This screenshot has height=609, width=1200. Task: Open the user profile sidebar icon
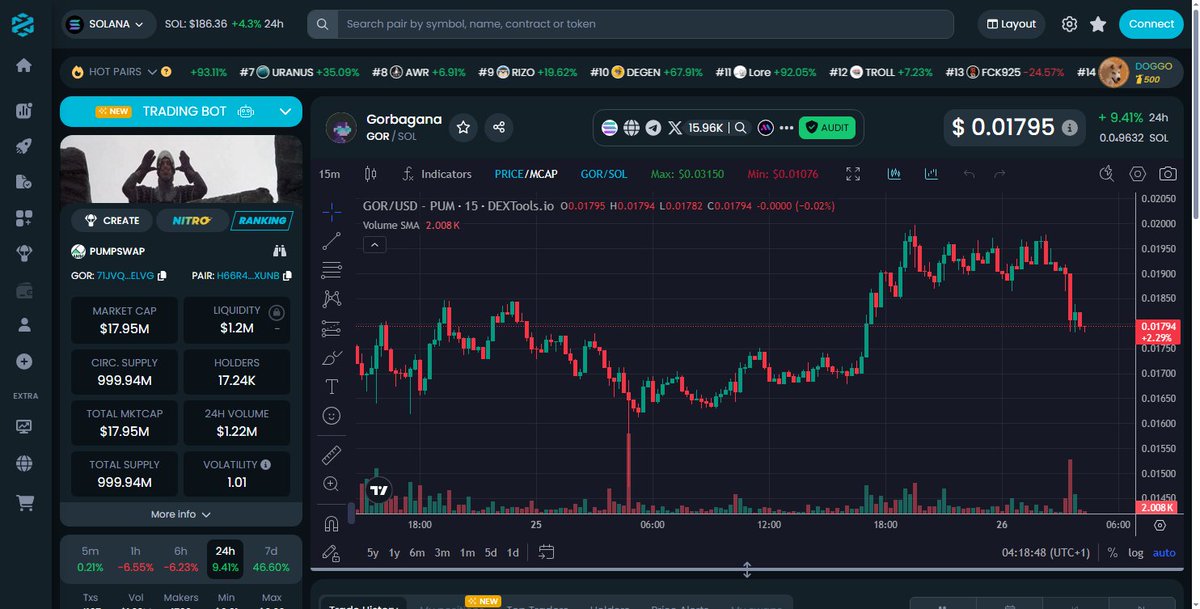(x=24, y=325)
